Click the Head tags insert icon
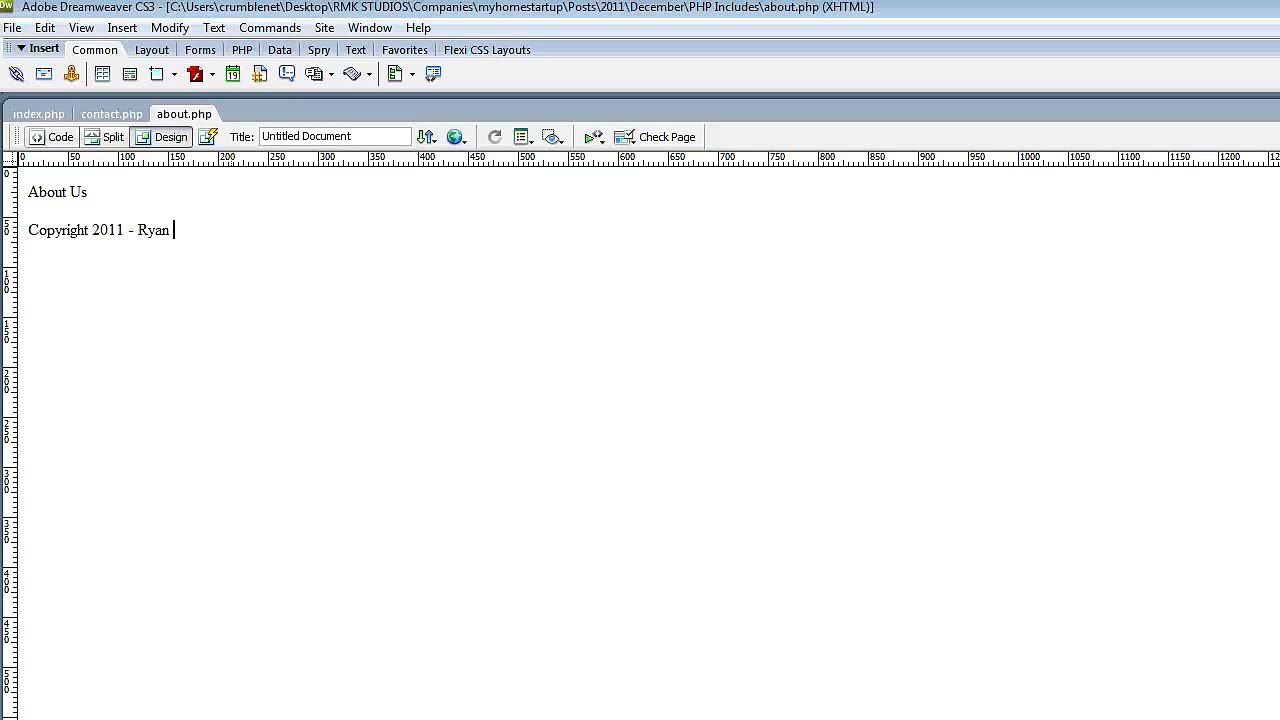This screenshot has width=1280, height=720. 314,74
